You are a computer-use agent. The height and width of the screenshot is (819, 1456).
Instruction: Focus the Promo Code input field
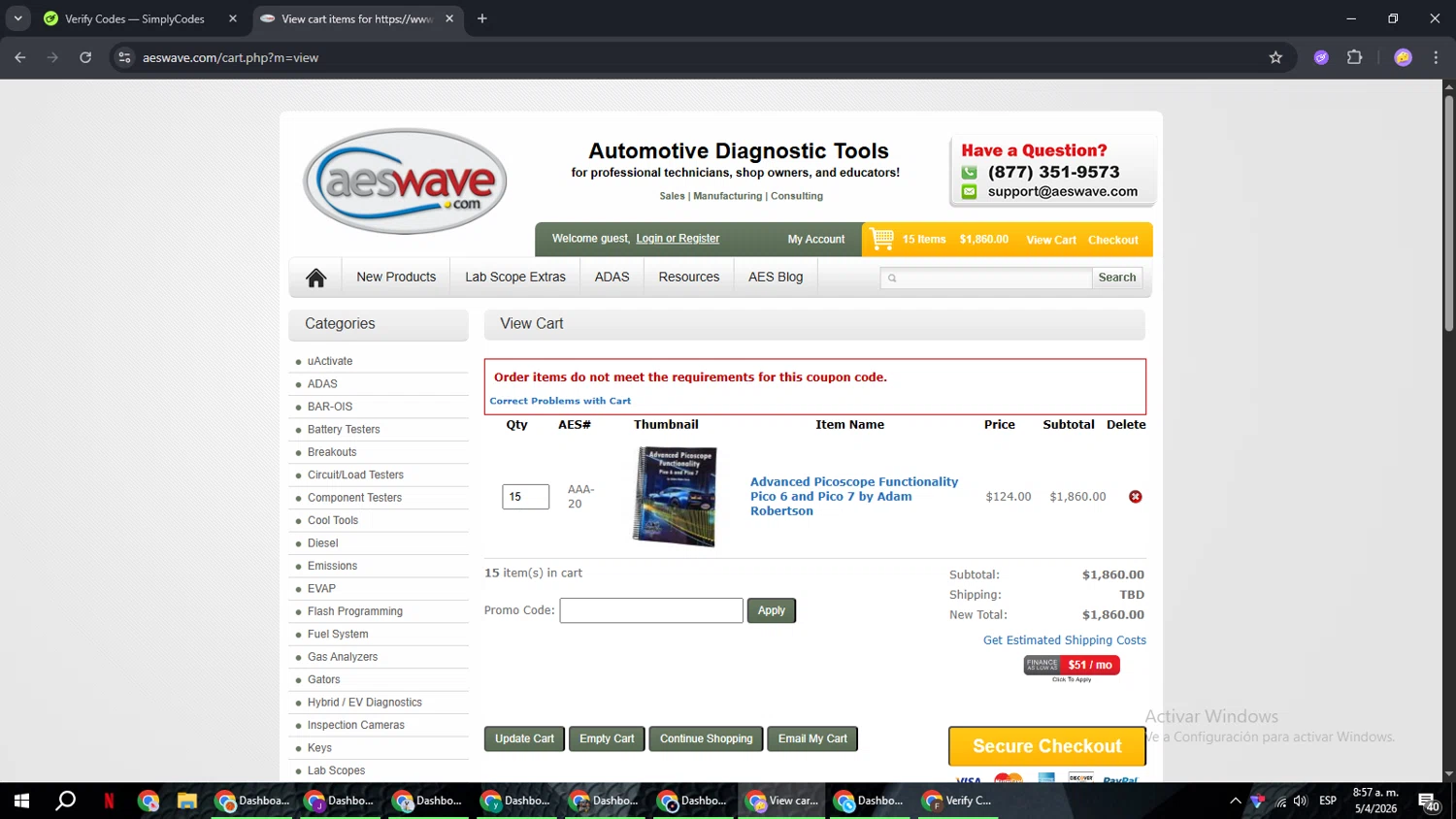point(651,610)
